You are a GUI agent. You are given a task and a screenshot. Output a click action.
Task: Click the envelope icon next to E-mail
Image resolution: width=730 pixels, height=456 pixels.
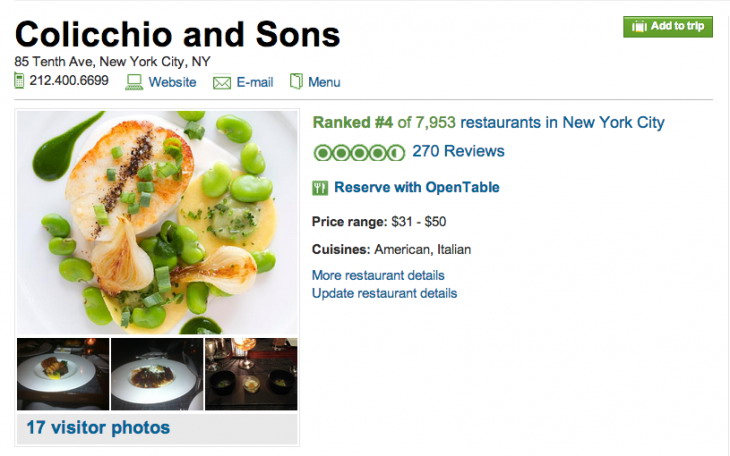click(x=222, y=82)
